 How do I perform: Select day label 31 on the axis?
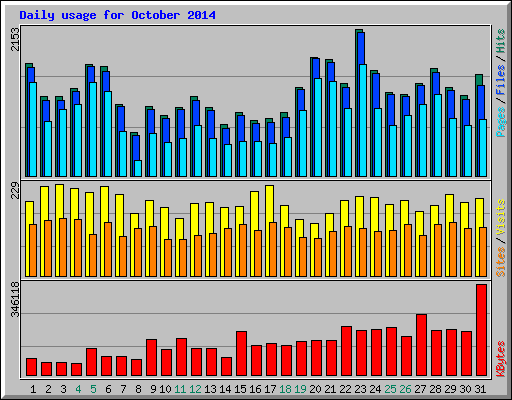tap(480, 389)
